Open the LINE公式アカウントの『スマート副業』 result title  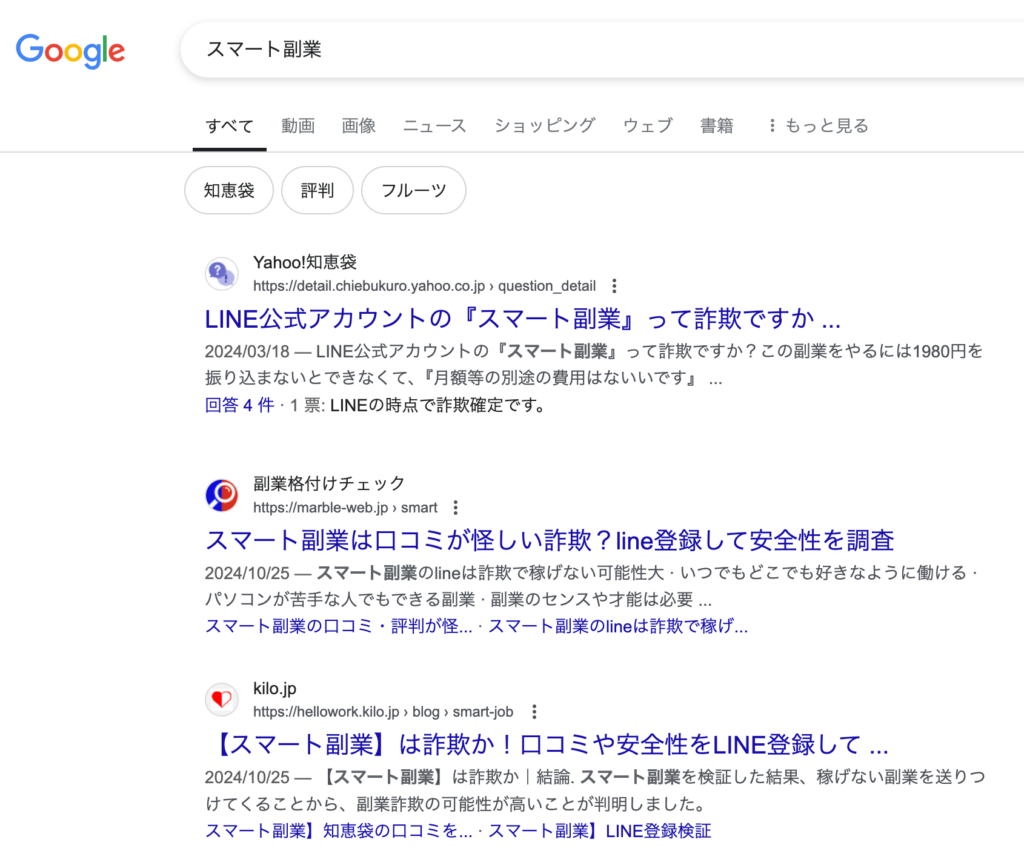[x=522, y=319]
